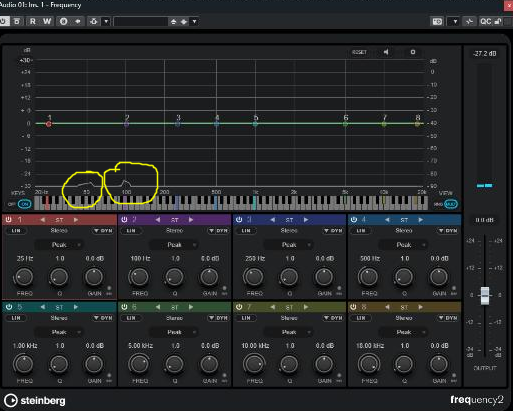The image size is (513, 411).
Task: Click the copy A to B arrow icon
Action: pyautogui.click(x=78, y=21)
